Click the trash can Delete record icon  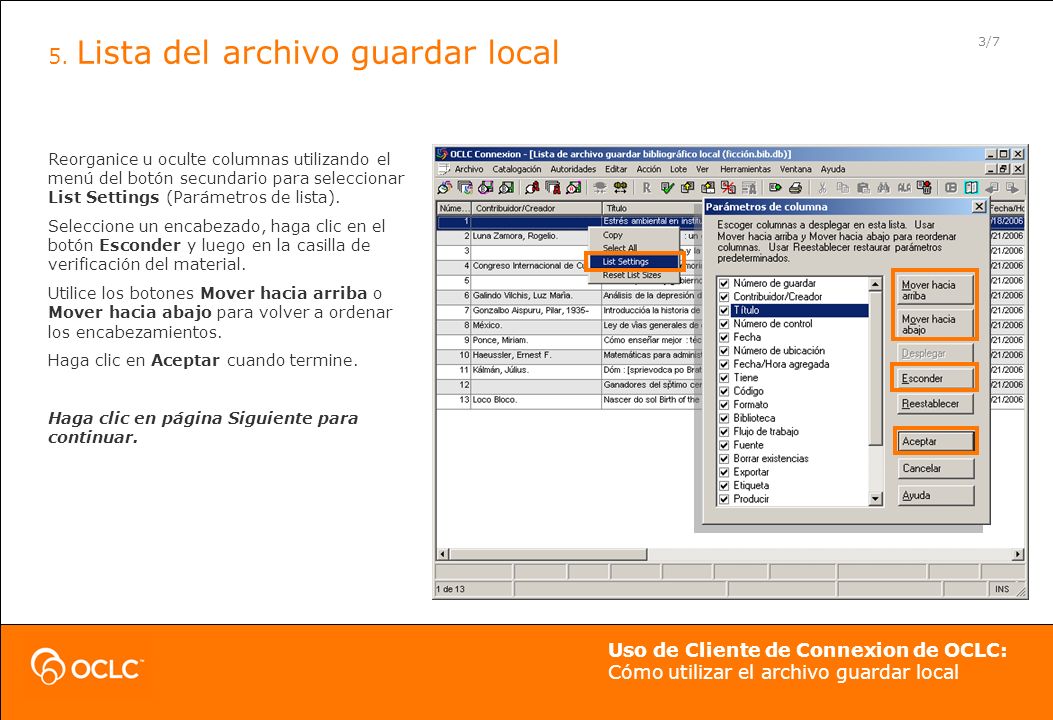925,187
